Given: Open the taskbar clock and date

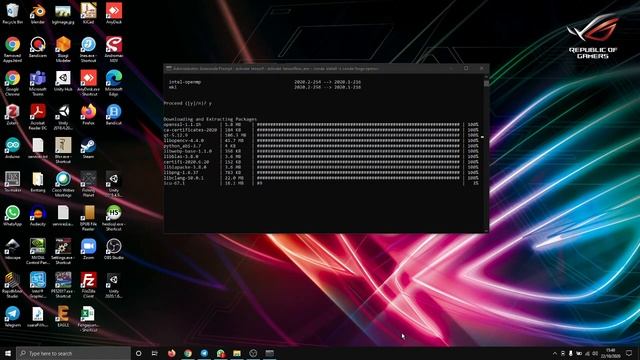Looking at the screenshot, I should [611, 353].
